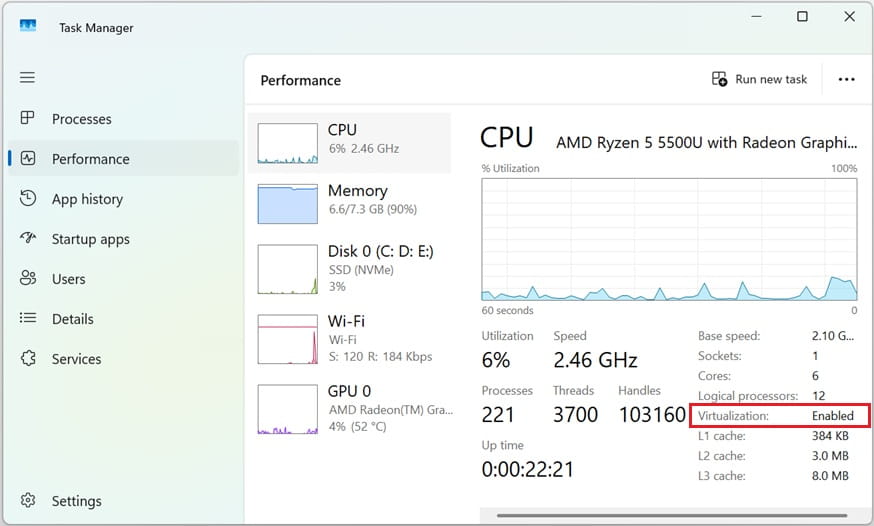Image resolution: width=874 pixels, height=526 pixels.
Task: Click the 2.46 GHz speed value below graph
Action: pyautogui.click(x=595, y=360)
